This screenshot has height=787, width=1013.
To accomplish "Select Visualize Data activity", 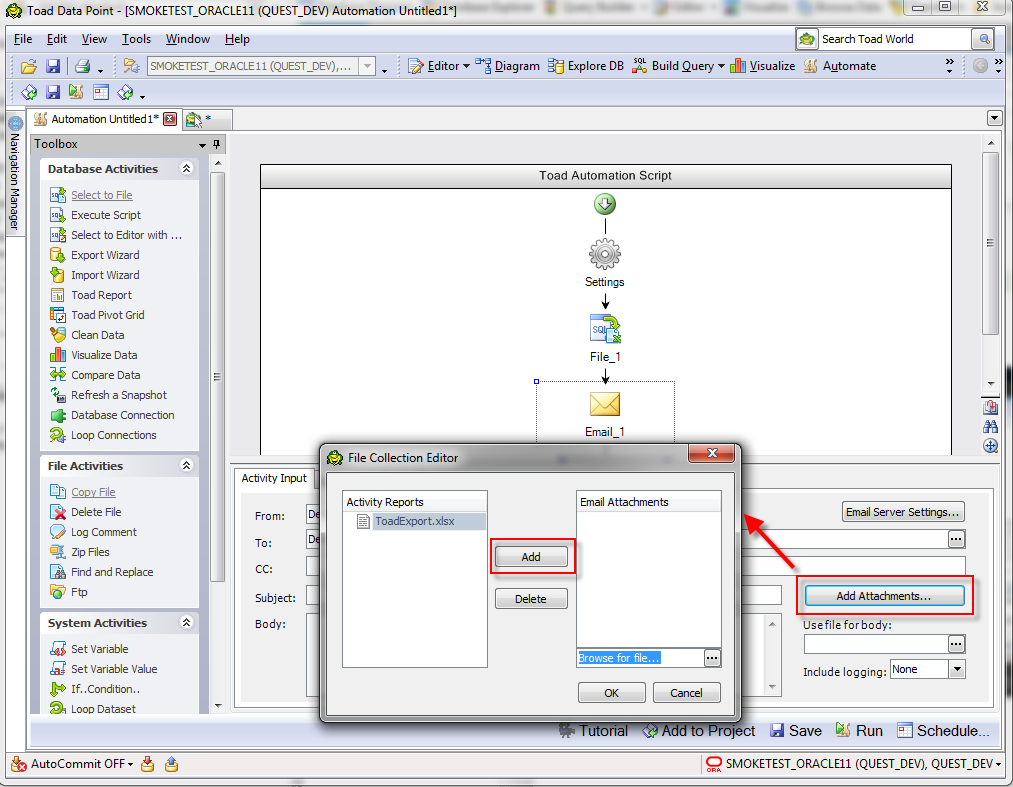I will (104, 355).
